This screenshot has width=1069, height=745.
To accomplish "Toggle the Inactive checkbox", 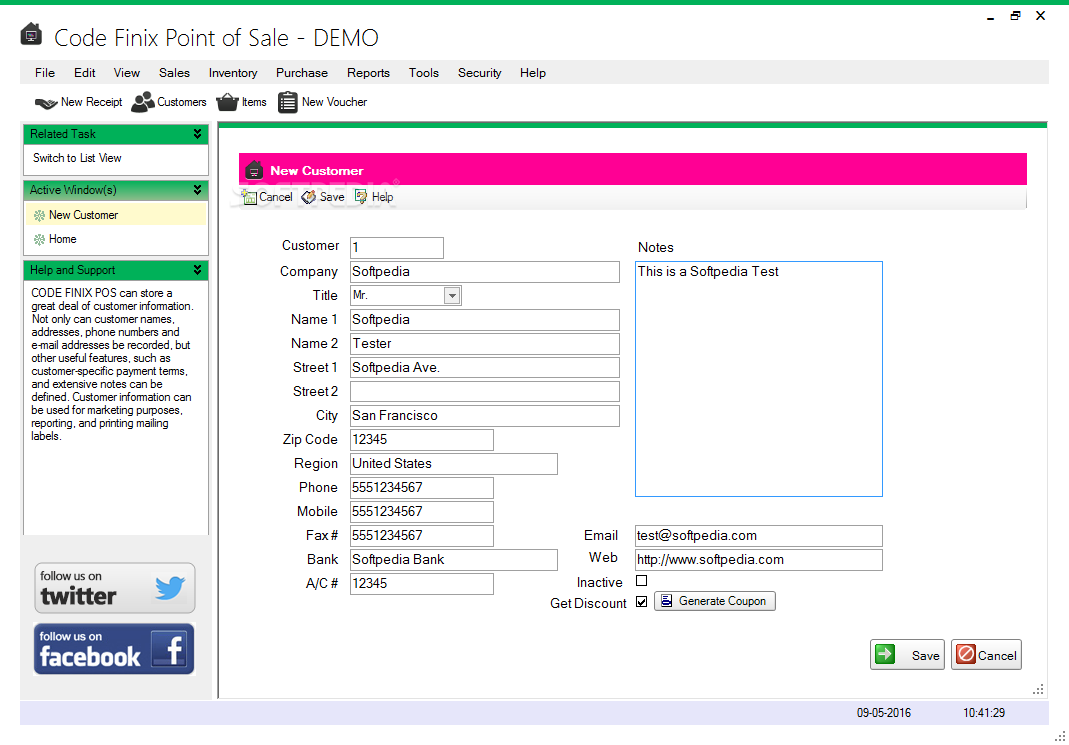I will [x=642, y=581].
